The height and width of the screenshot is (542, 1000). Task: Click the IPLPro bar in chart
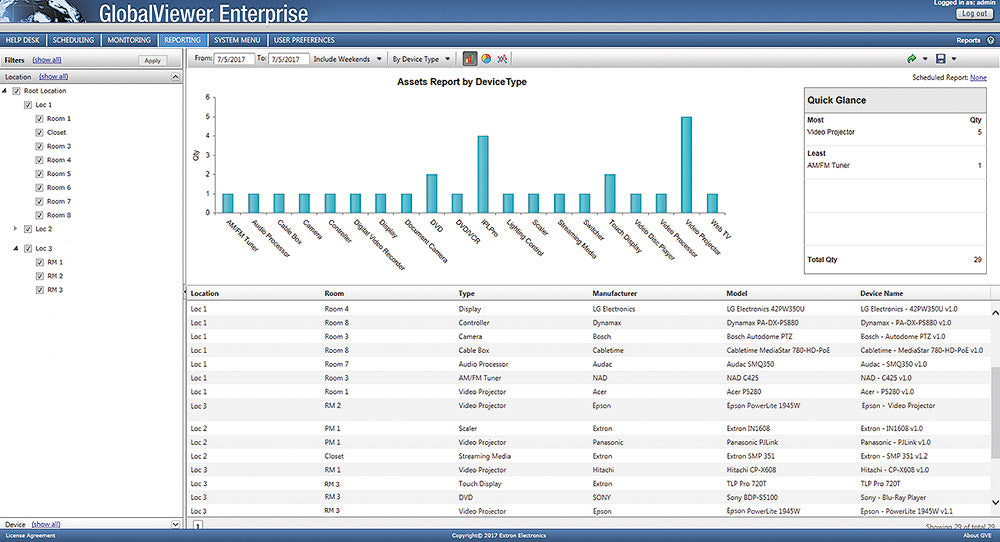tap(483, 174)
